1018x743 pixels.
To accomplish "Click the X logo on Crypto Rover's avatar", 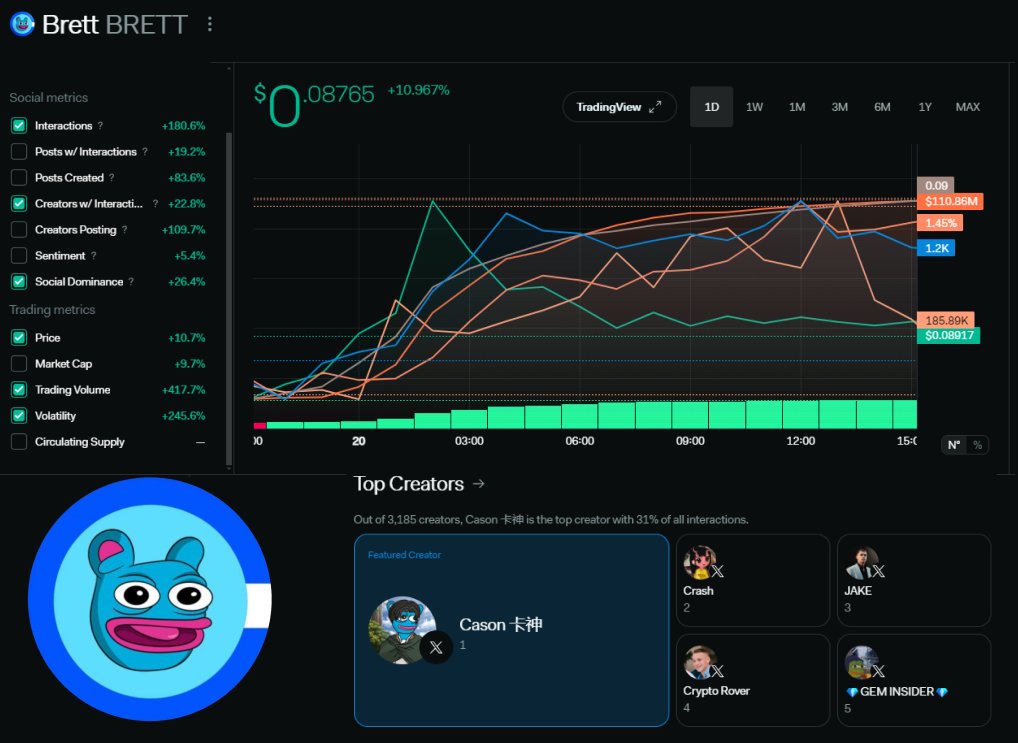I will click(717, 672).
